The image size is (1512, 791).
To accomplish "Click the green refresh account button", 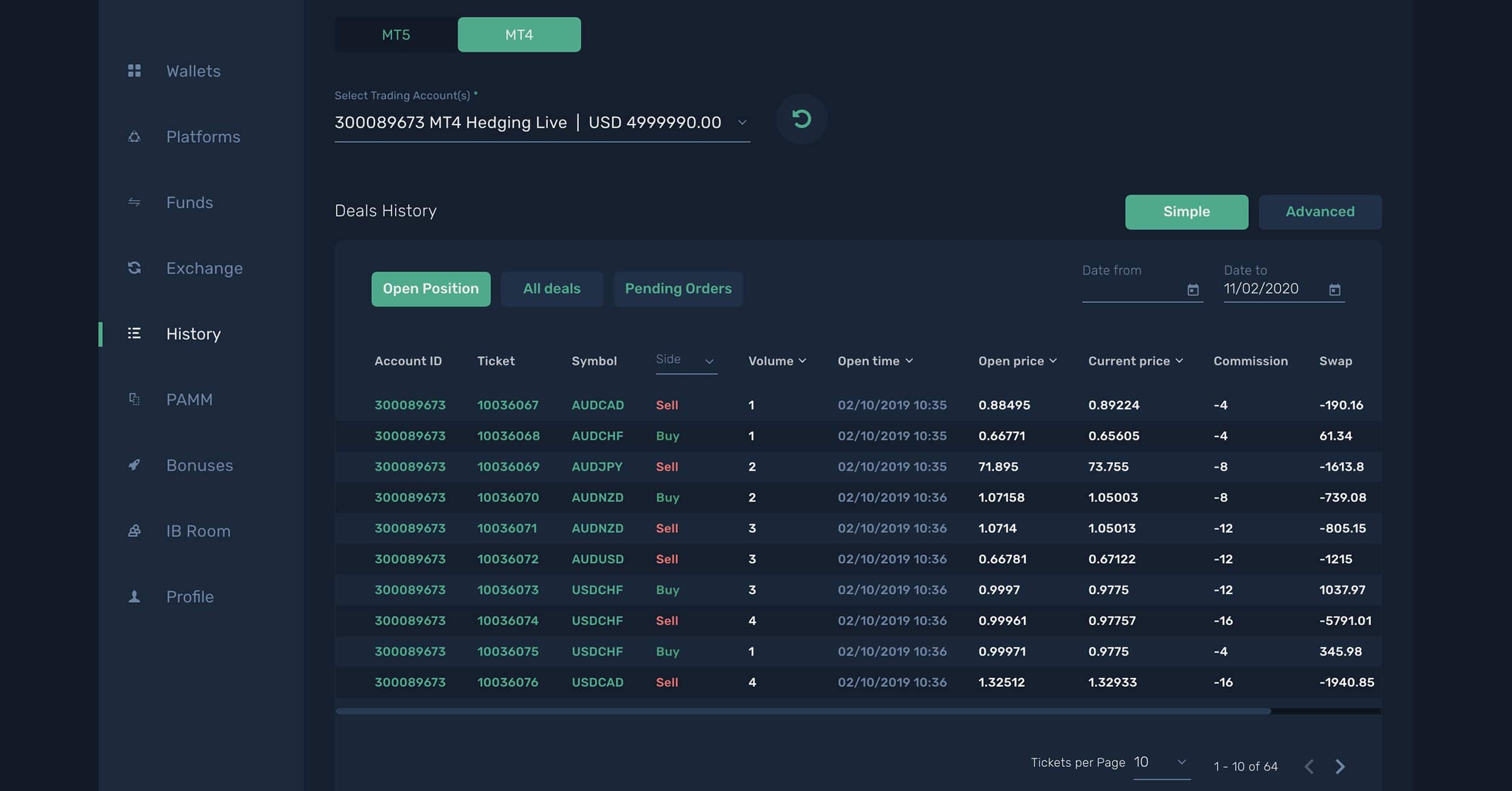I will (801, 119).
